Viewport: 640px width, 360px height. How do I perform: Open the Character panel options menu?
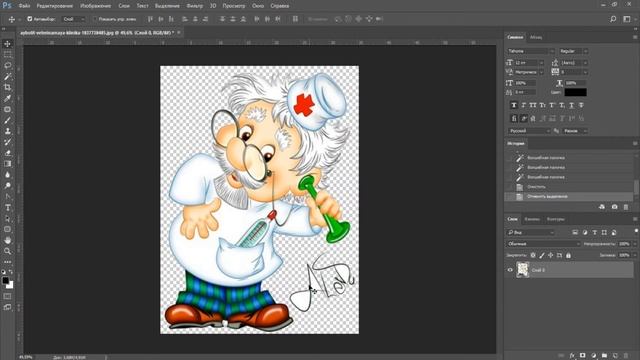pos(635,37)
